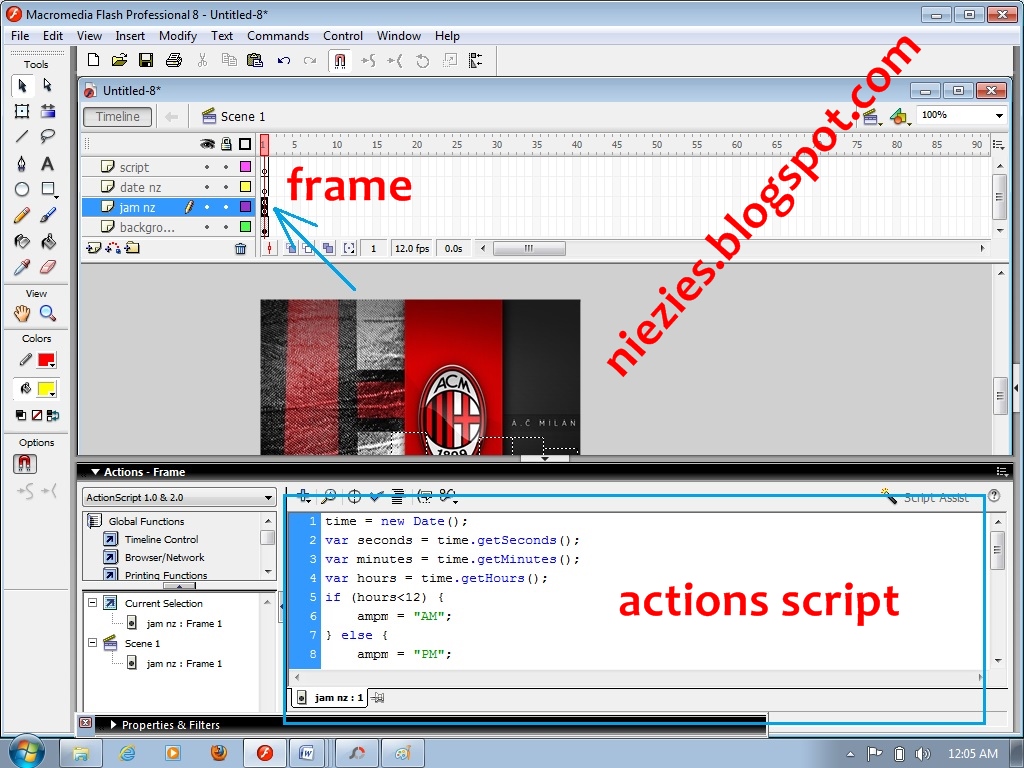Click the yellow fill color swatch
1024x768 pixels.
(46, 389)
